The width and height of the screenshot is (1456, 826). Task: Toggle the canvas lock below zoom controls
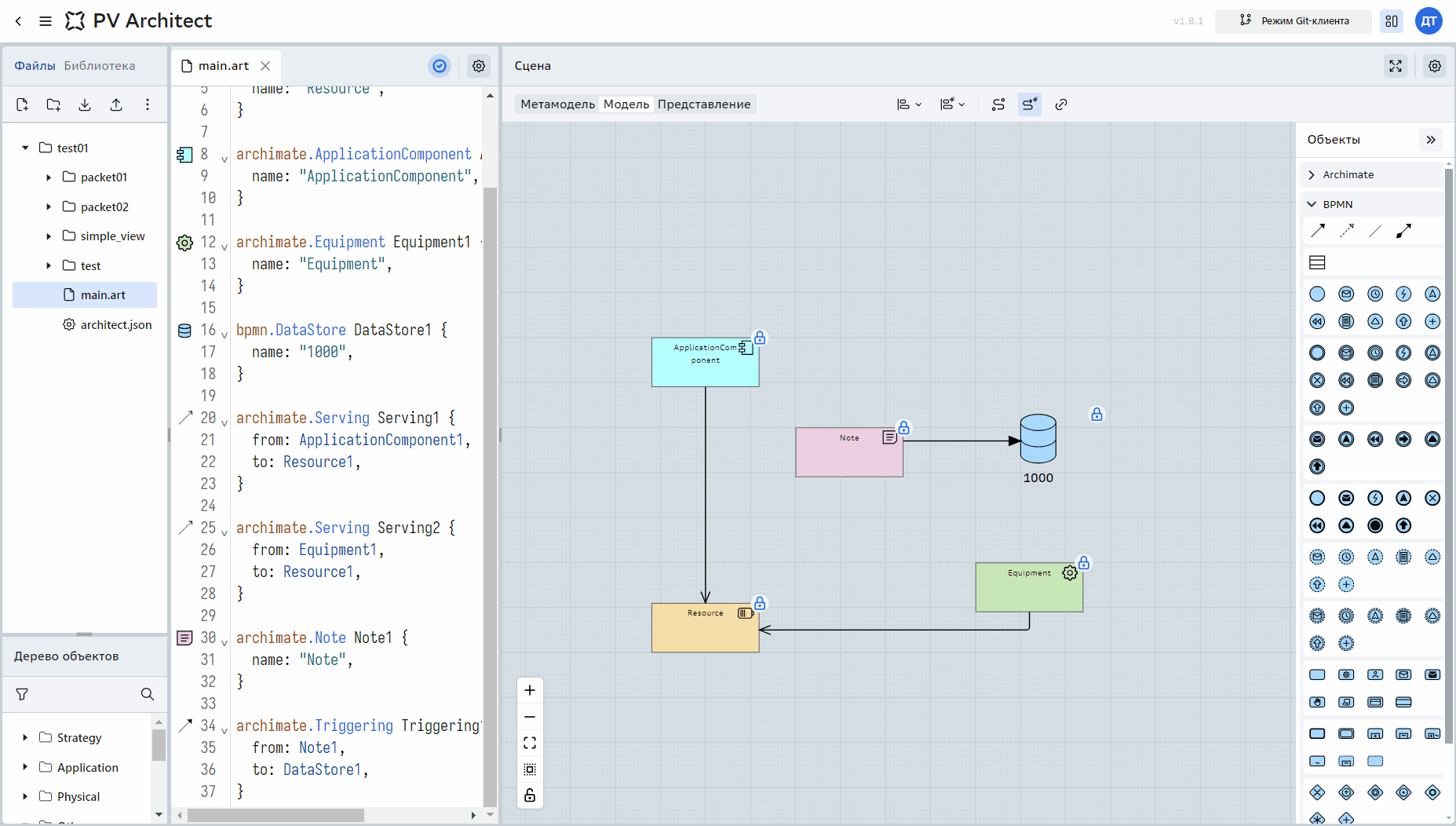(530, 795)
